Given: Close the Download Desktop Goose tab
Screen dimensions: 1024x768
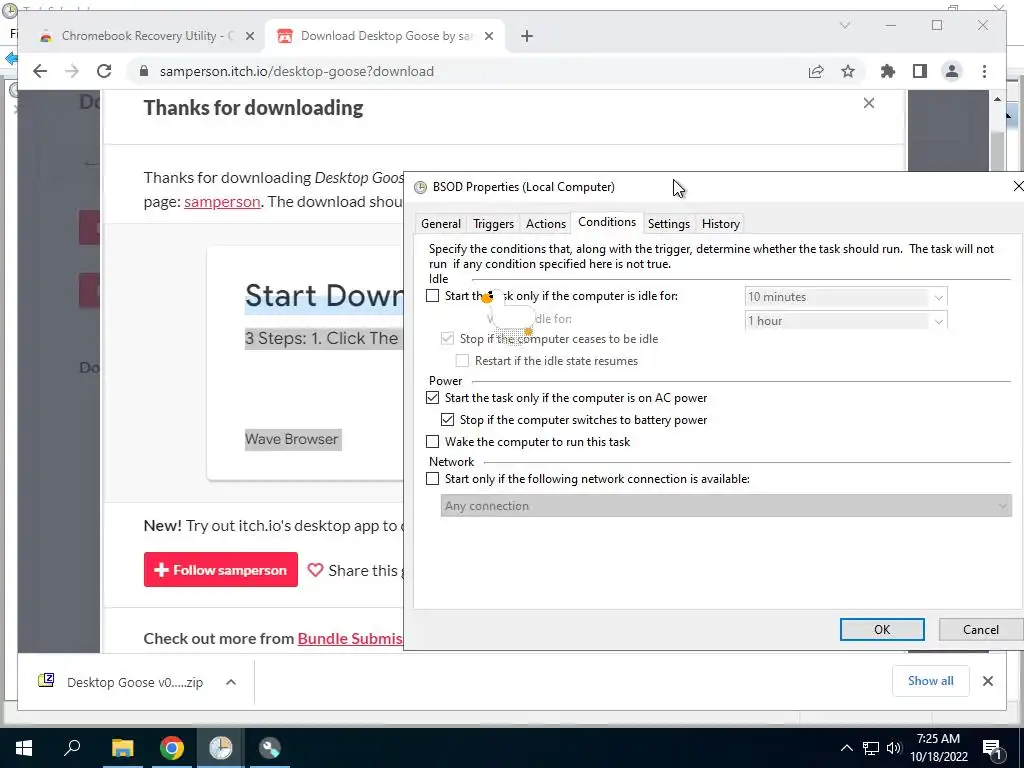Looking at the screenshot, I should [488, 36].
